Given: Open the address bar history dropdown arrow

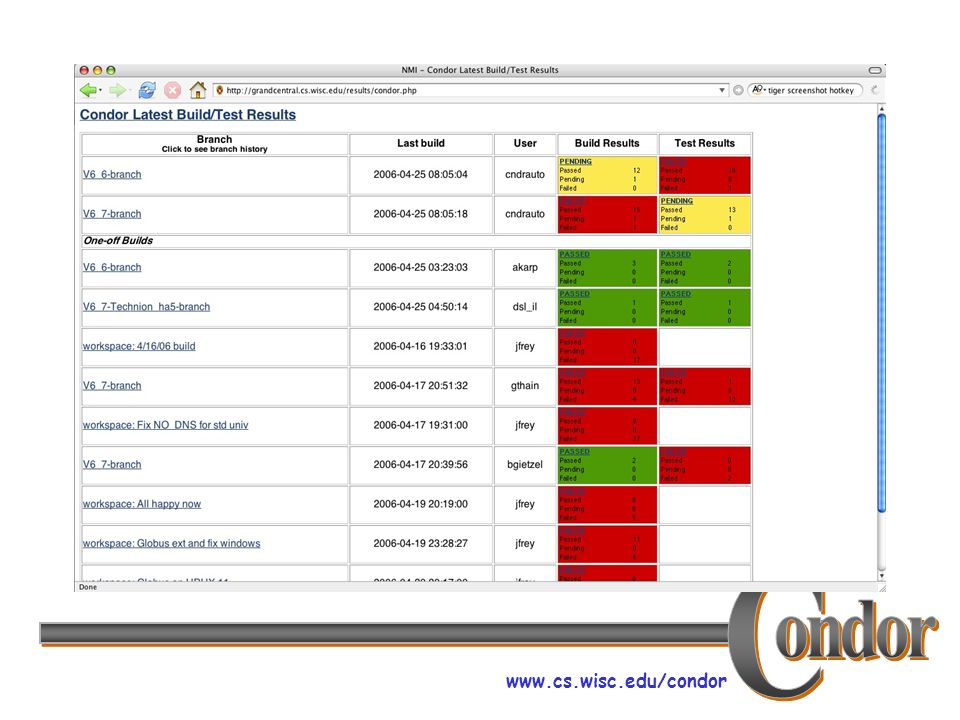Looking at the screenshot, I should (722, 91).
